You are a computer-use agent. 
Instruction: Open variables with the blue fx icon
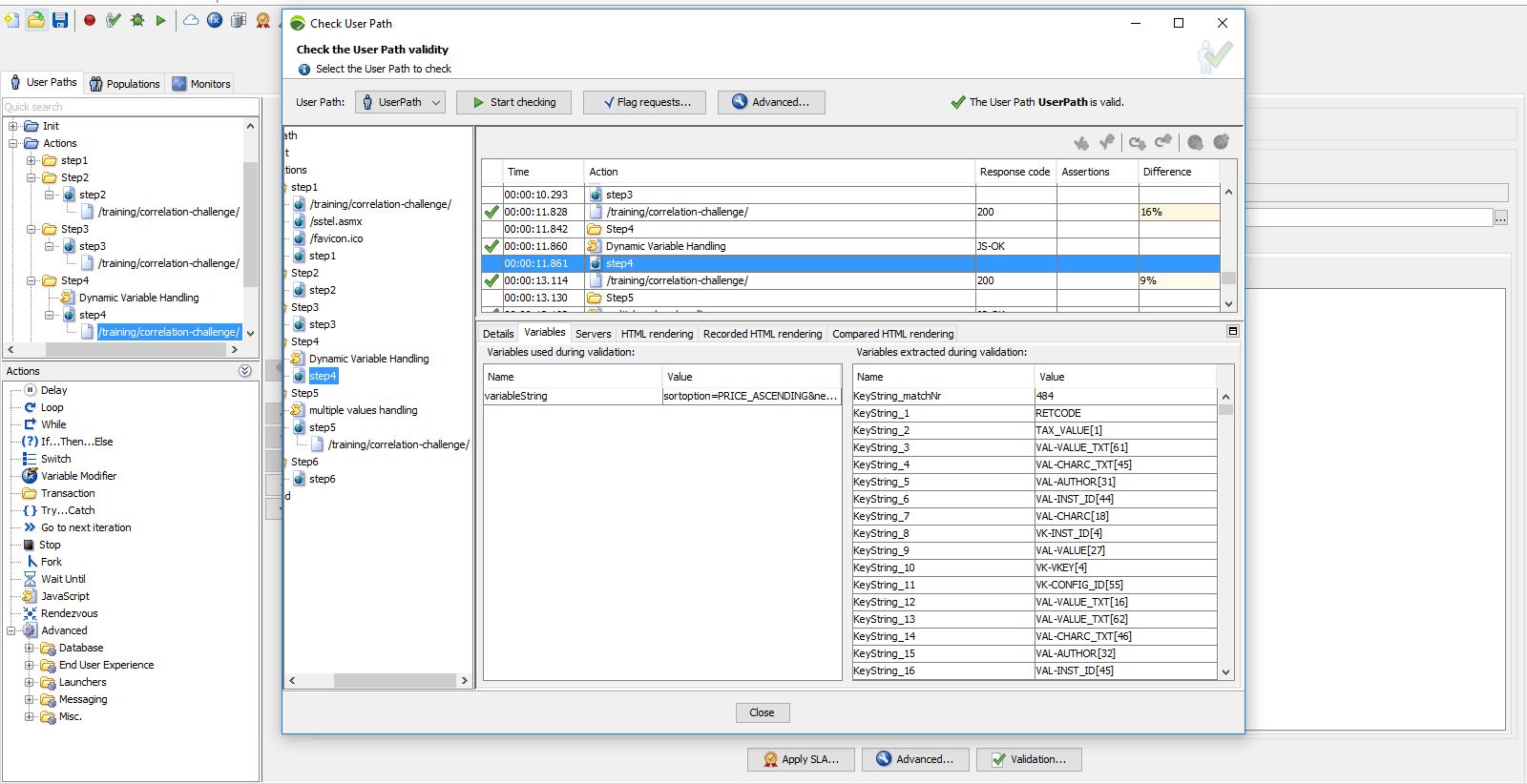[x=215, y=20]
